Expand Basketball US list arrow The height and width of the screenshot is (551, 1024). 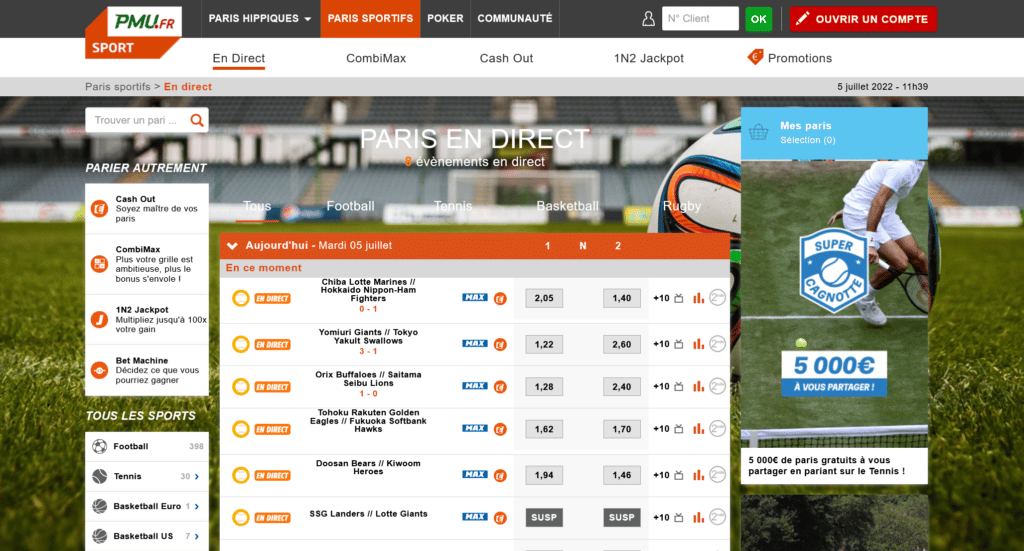point(197,537)
